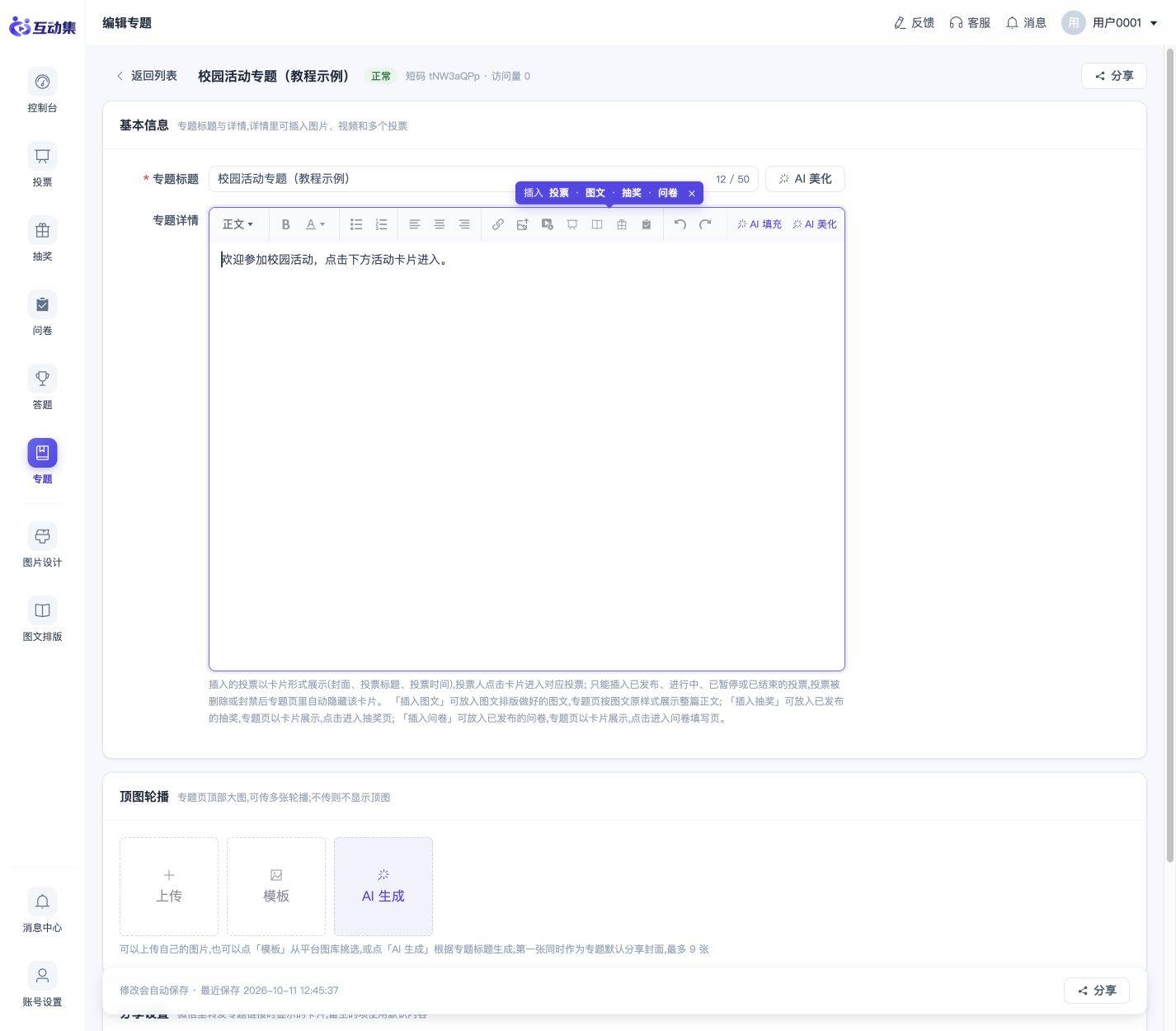Image resolution: width=1176 pixels, height=1031 pixels.
Task: Redo the last edit
Action: point(705,224)
